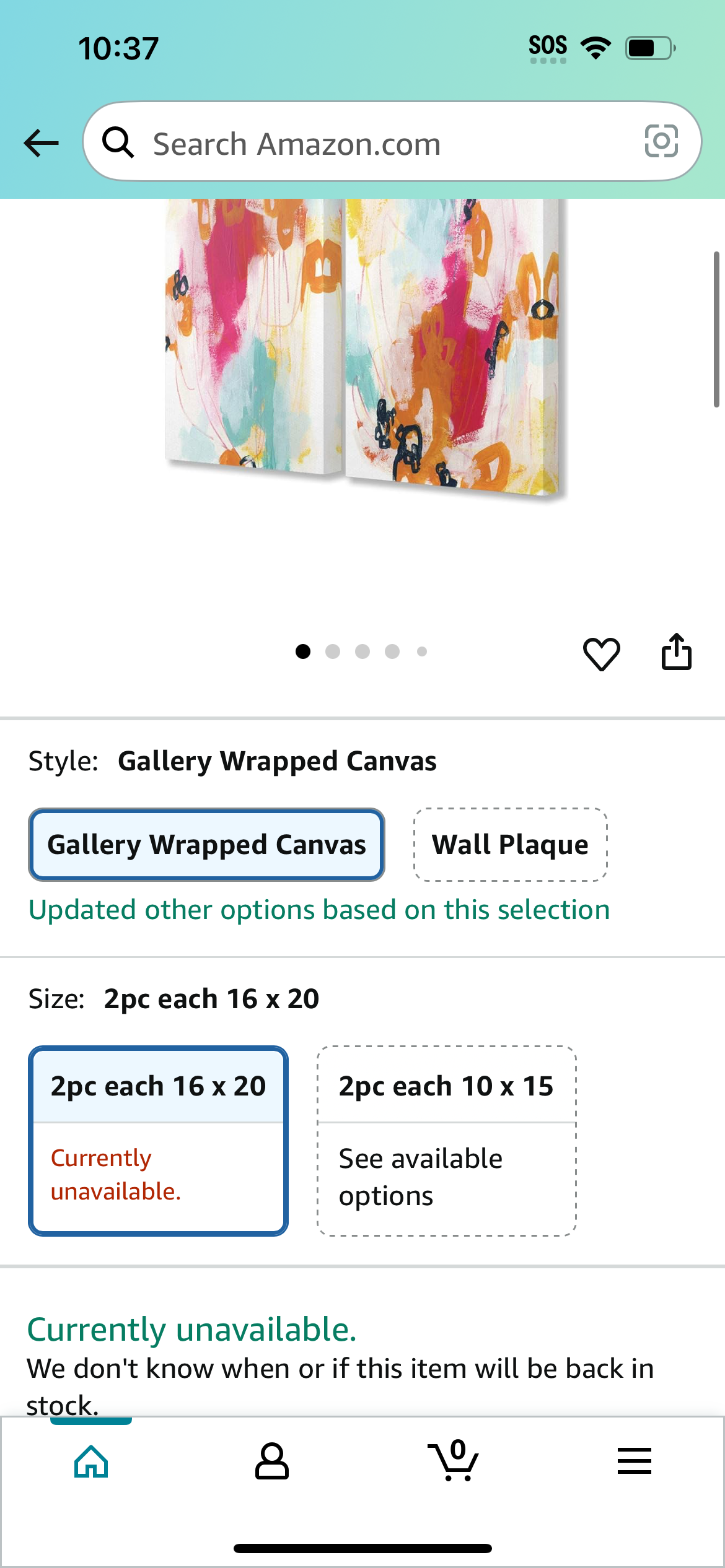Open the Home tab icon

[91, 1461]
